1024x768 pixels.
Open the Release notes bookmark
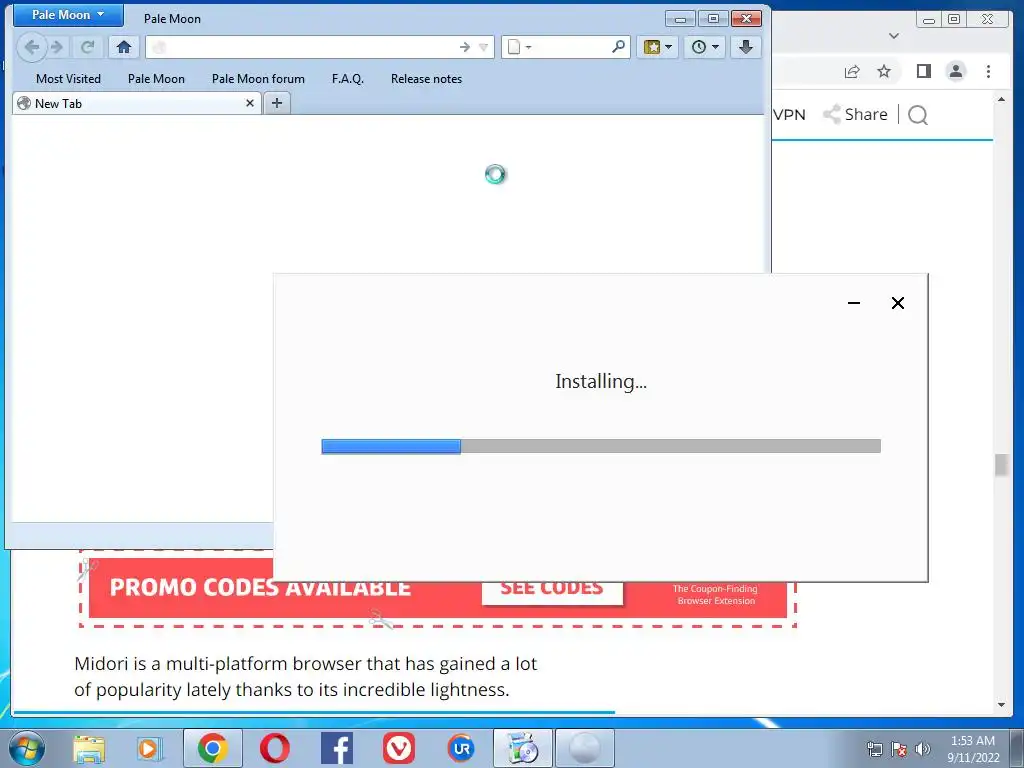[426, 78]
